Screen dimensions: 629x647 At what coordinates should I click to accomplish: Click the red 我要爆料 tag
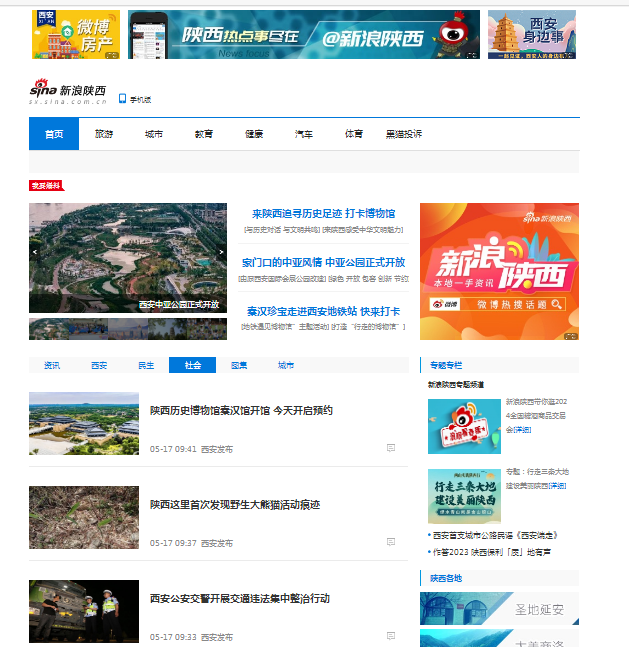(46, 186)
